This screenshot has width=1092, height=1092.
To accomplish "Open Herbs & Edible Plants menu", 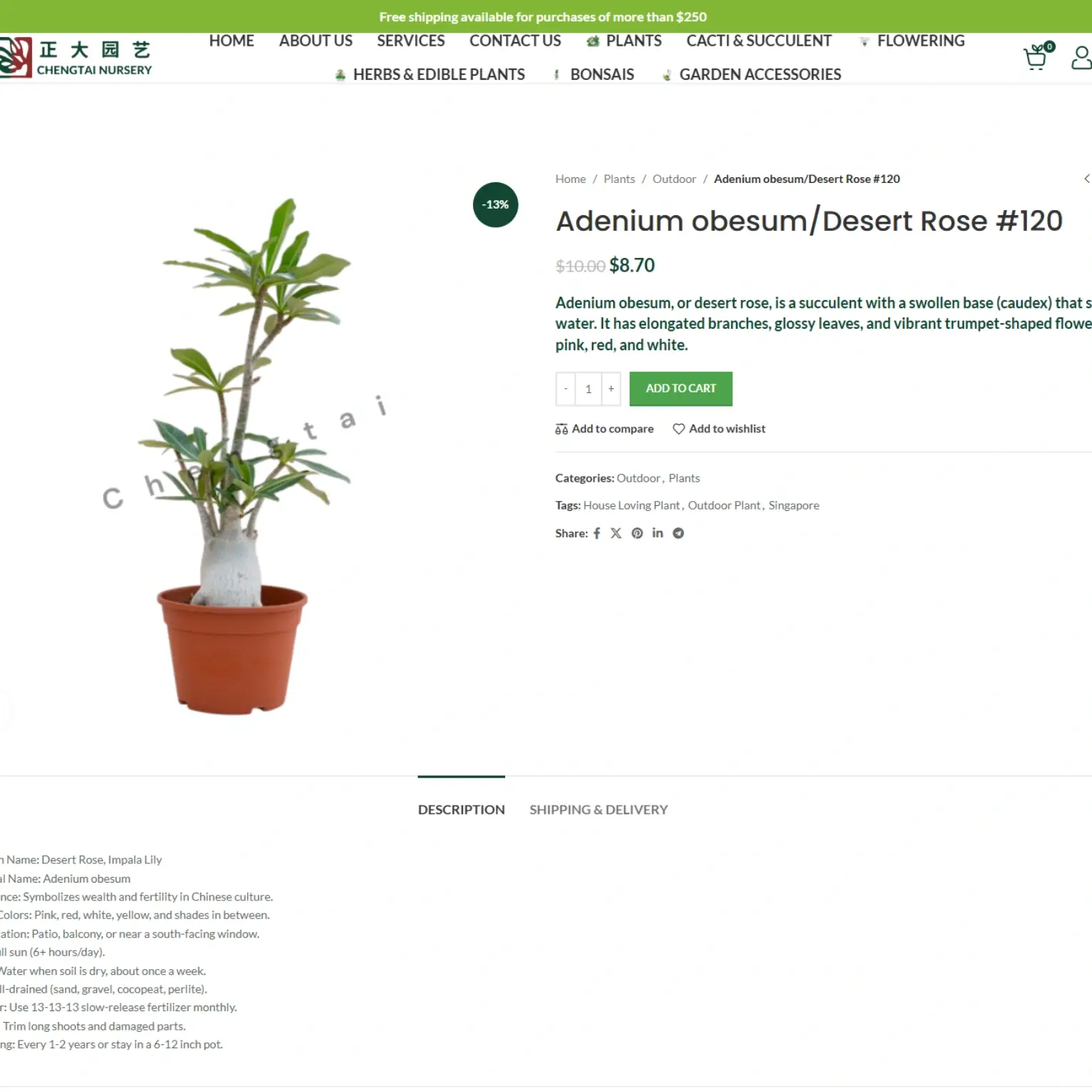I will 430,74.
